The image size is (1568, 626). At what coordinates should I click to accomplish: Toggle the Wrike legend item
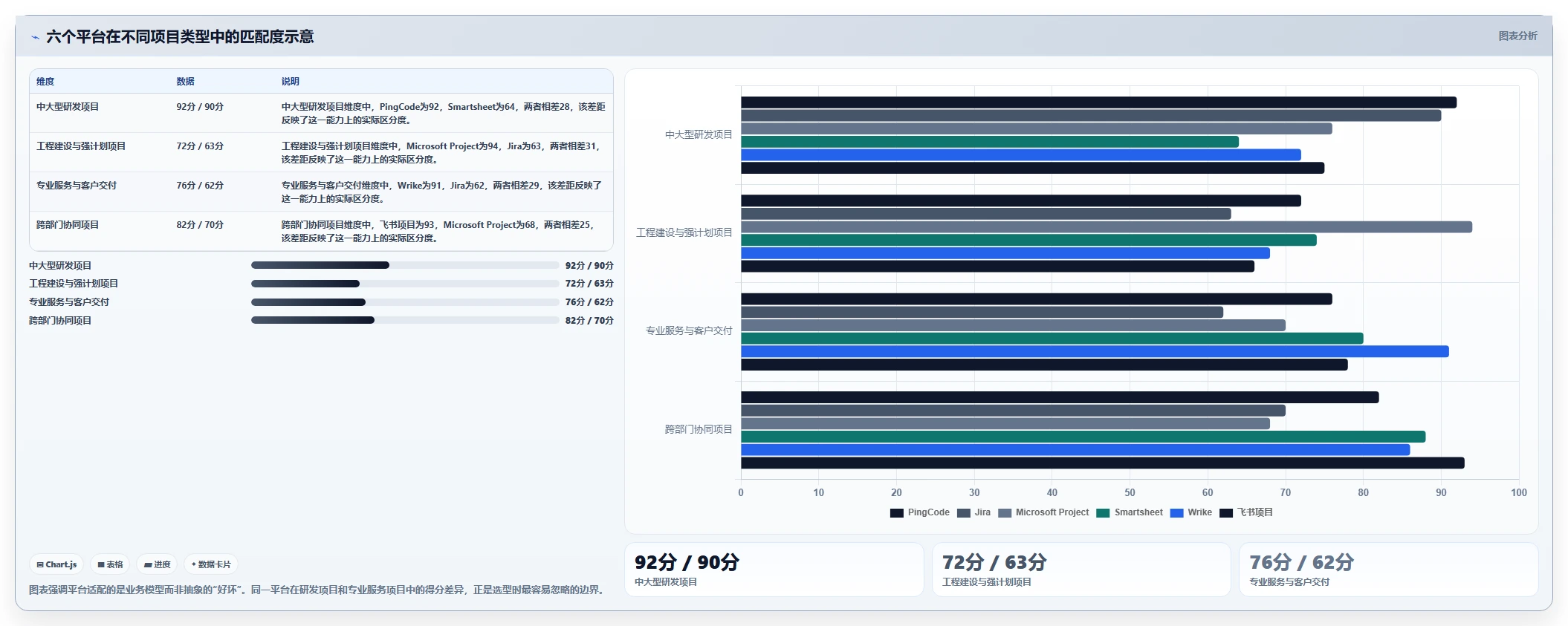click(1190, 512)
